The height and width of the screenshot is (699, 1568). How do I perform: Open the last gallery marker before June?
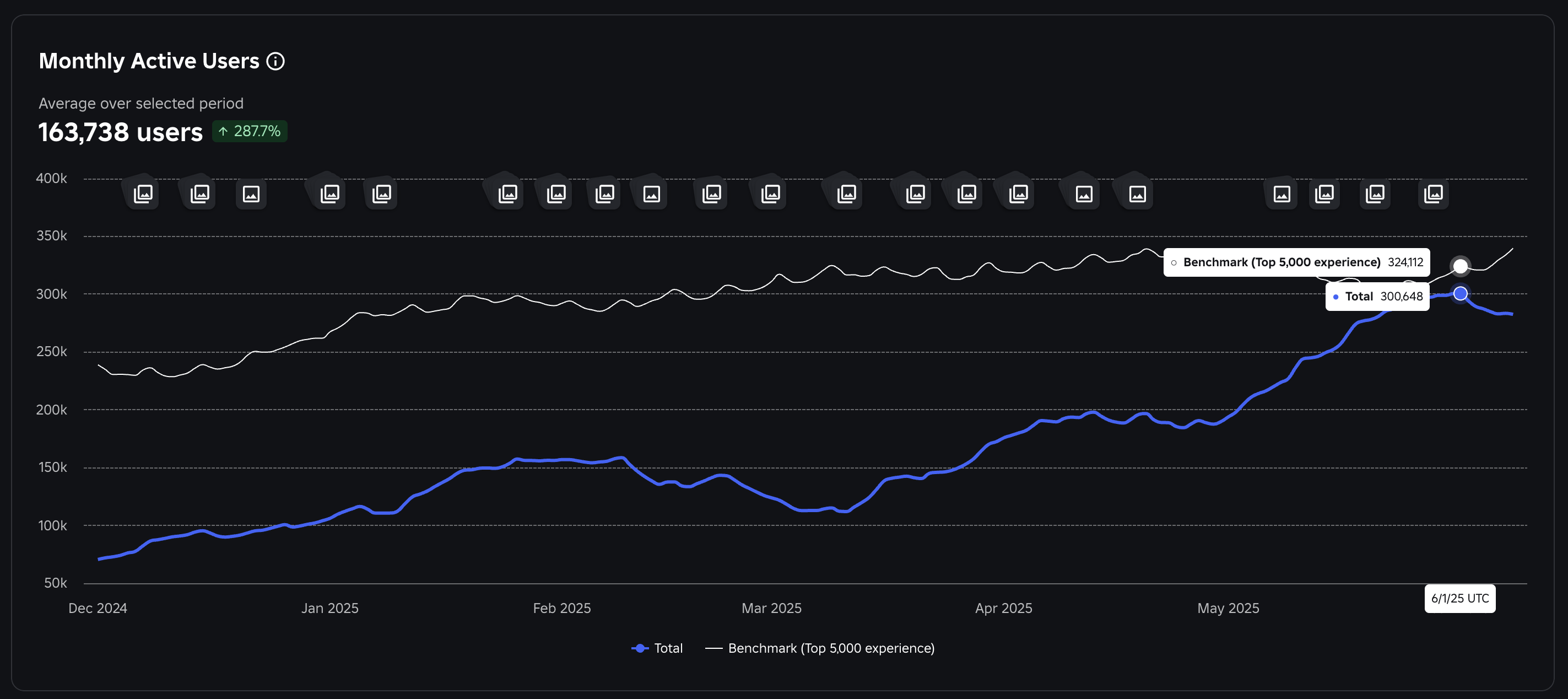[1433, 193]
